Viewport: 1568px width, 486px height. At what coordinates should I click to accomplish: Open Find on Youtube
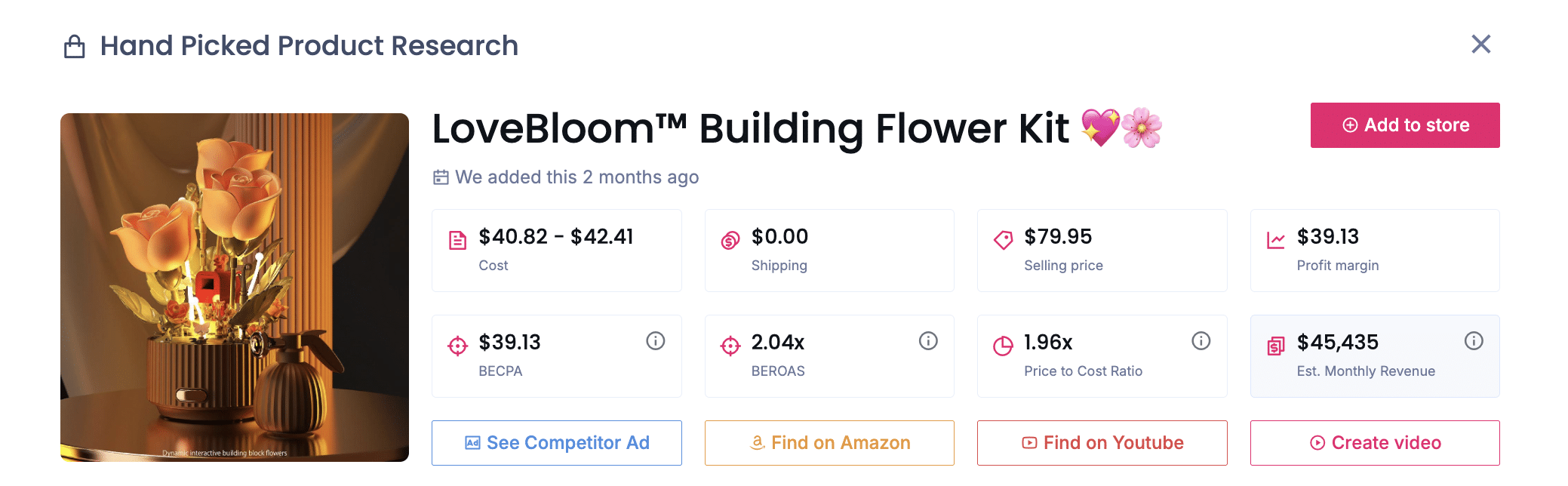point(1102,443)
